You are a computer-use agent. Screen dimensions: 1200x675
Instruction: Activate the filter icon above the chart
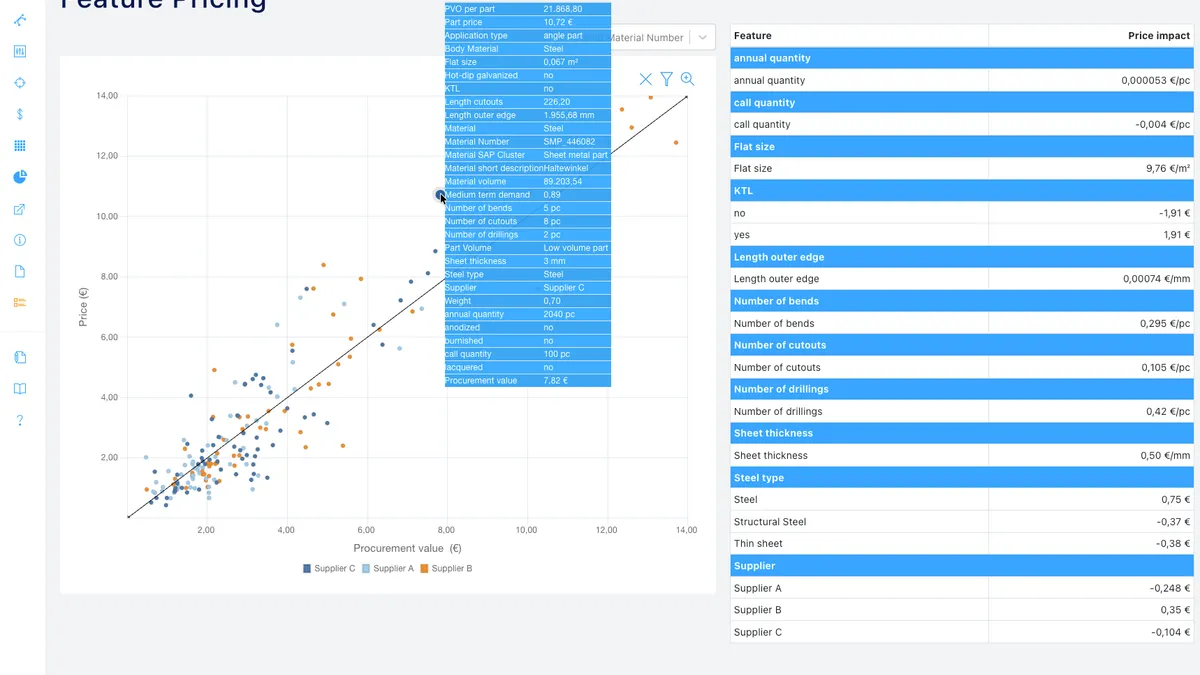click(x=666, y=79)
